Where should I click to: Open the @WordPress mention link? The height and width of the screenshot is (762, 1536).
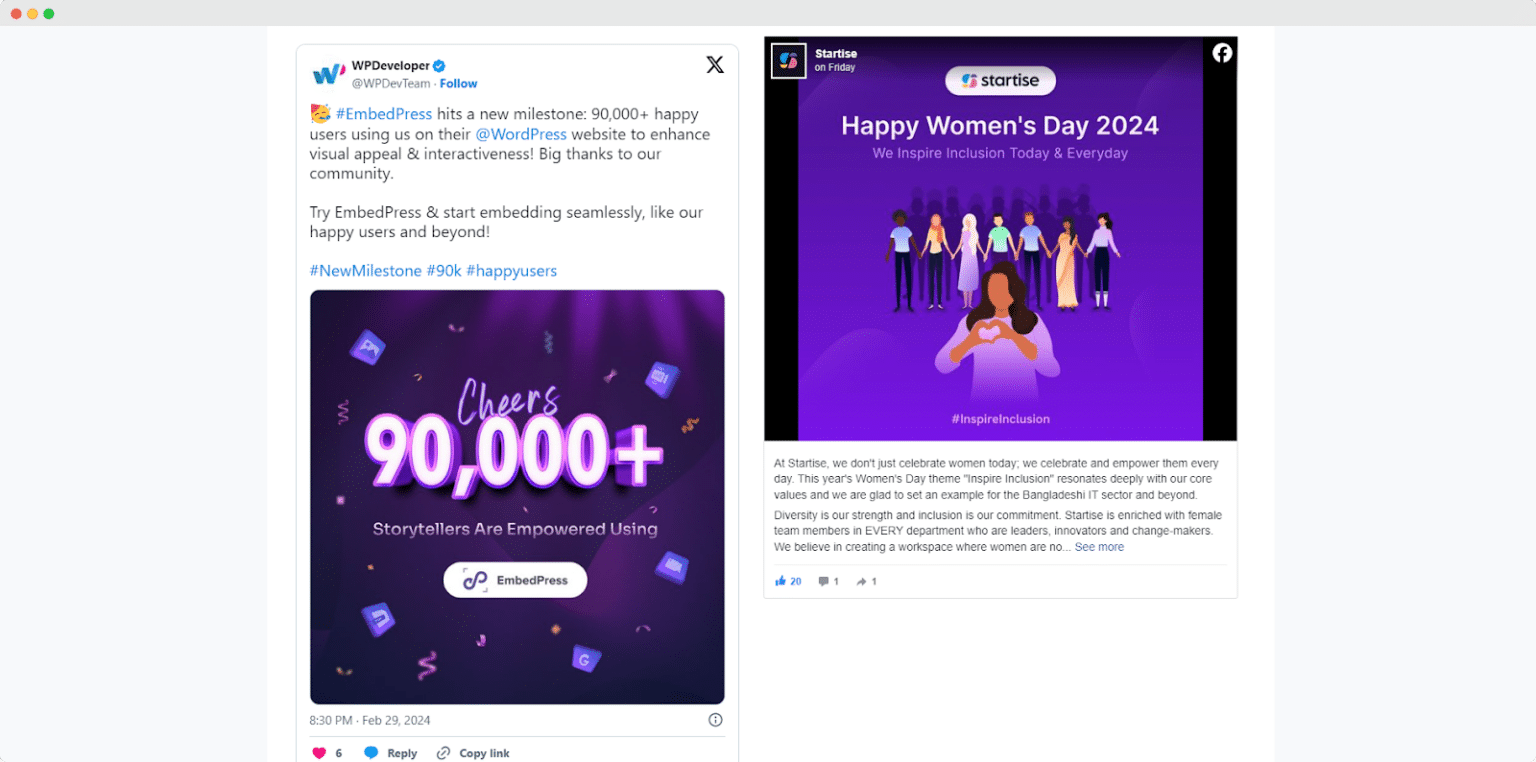(521, 134)
